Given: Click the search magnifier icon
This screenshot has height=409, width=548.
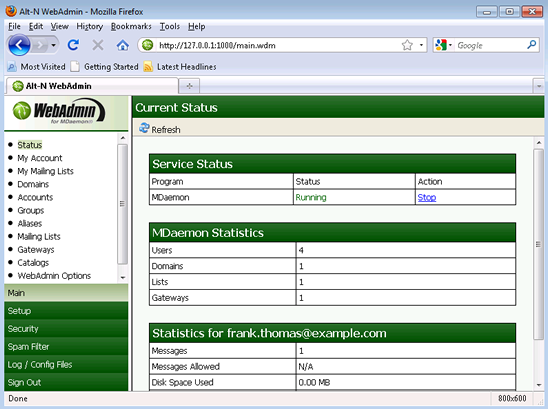Looking at the screenshot, I should pos(532,45).
